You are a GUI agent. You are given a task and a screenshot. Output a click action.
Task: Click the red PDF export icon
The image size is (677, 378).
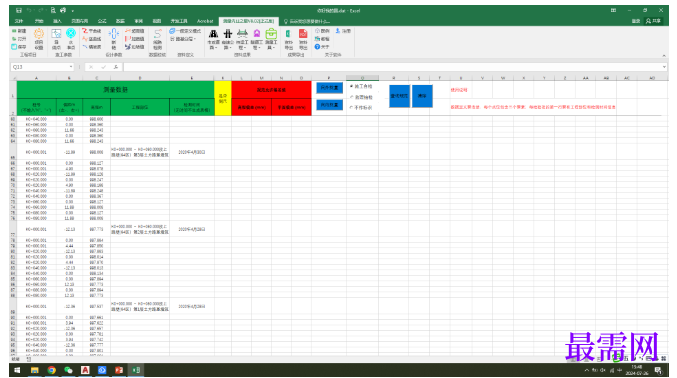(x=303, y=34)
